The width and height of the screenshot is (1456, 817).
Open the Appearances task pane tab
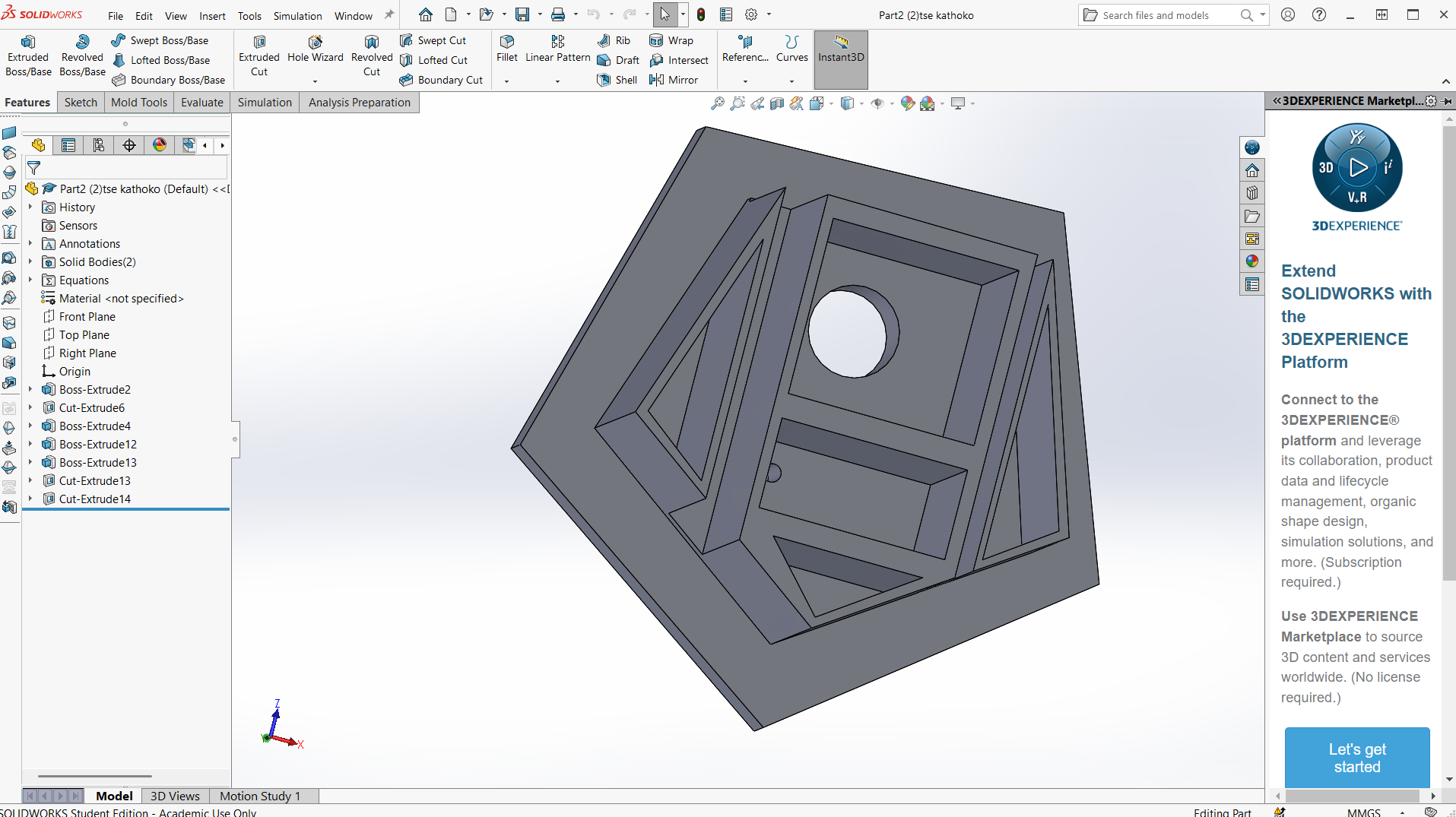(1252, 261)
